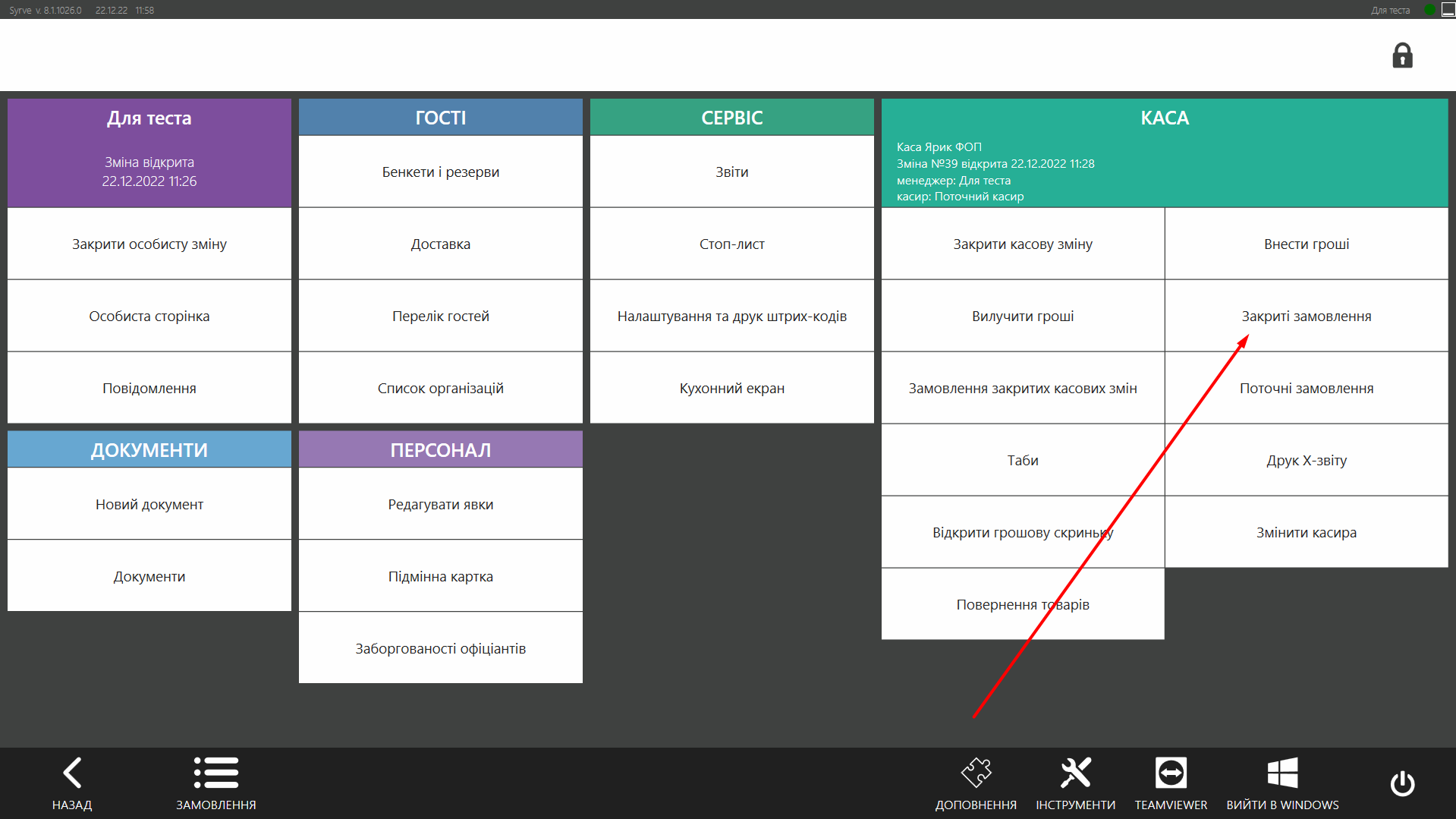Click Внести гроші button
The height and width of the screenshot is (819, 1456).
(x=1306, y=244)
